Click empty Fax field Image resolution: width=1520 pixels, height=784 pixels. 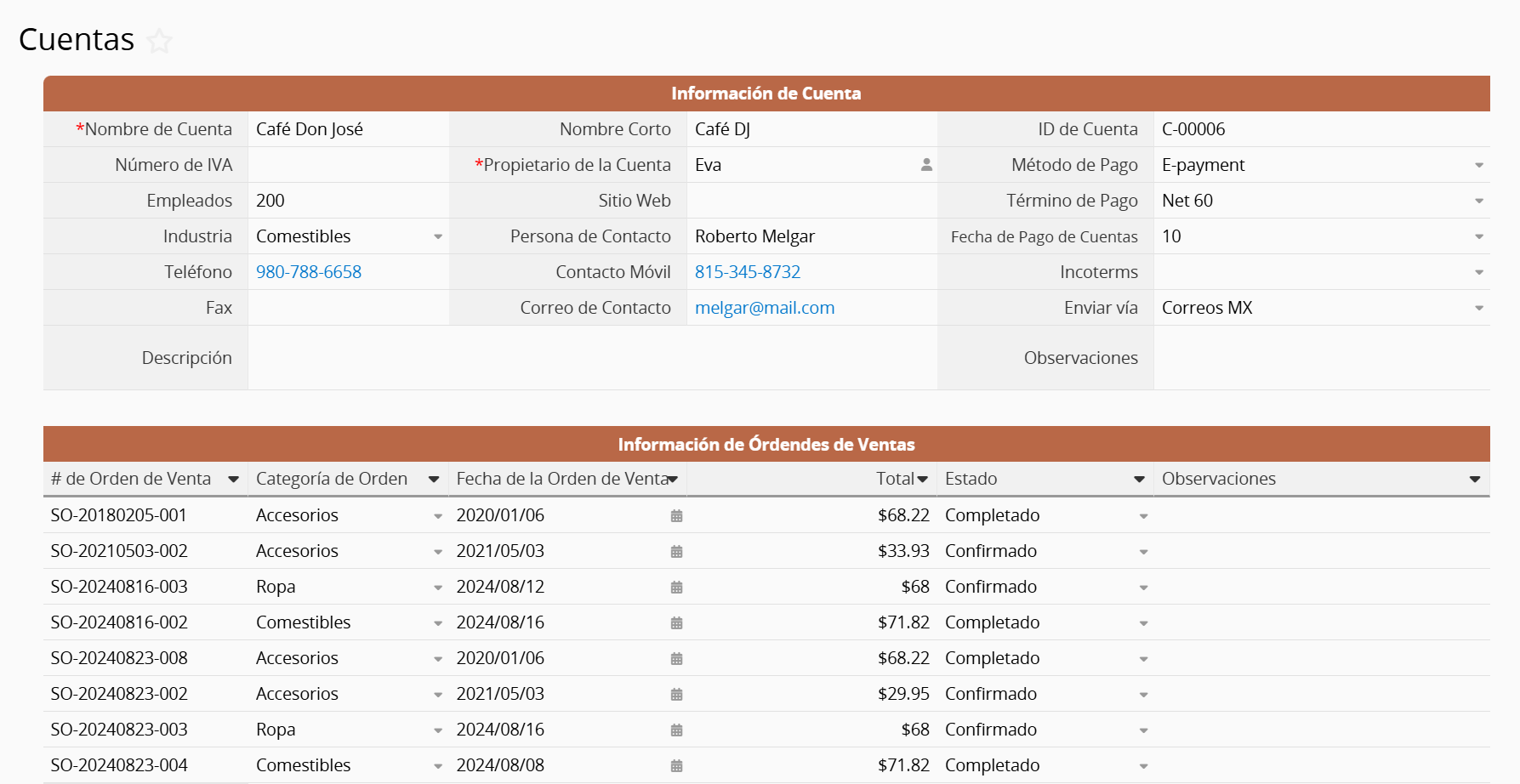coord(348,308)
